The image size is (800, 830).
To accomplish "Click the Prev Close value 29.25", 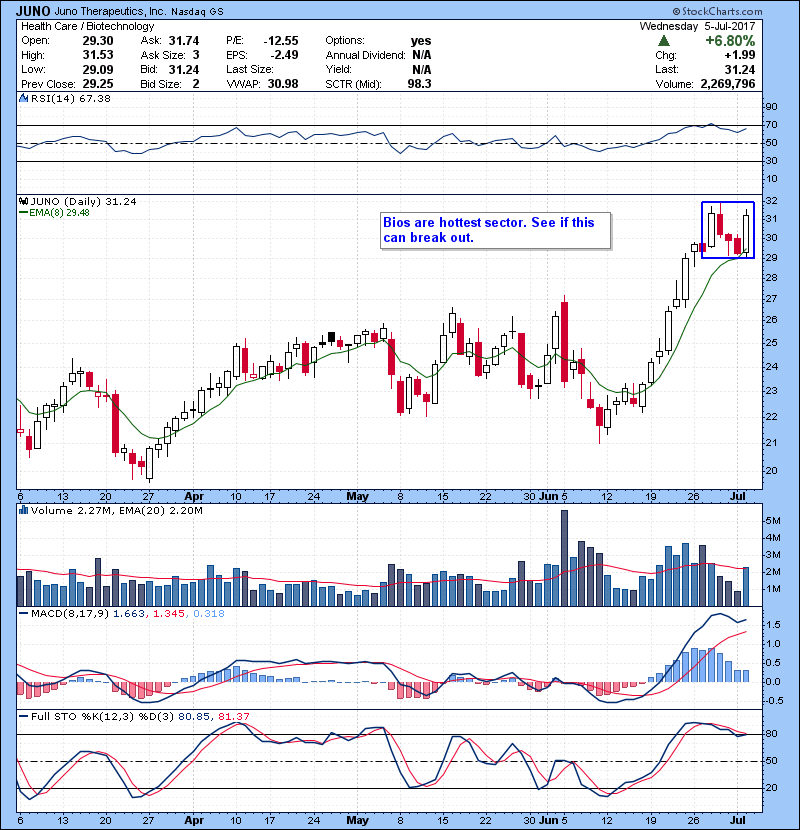I will (98, 84).
